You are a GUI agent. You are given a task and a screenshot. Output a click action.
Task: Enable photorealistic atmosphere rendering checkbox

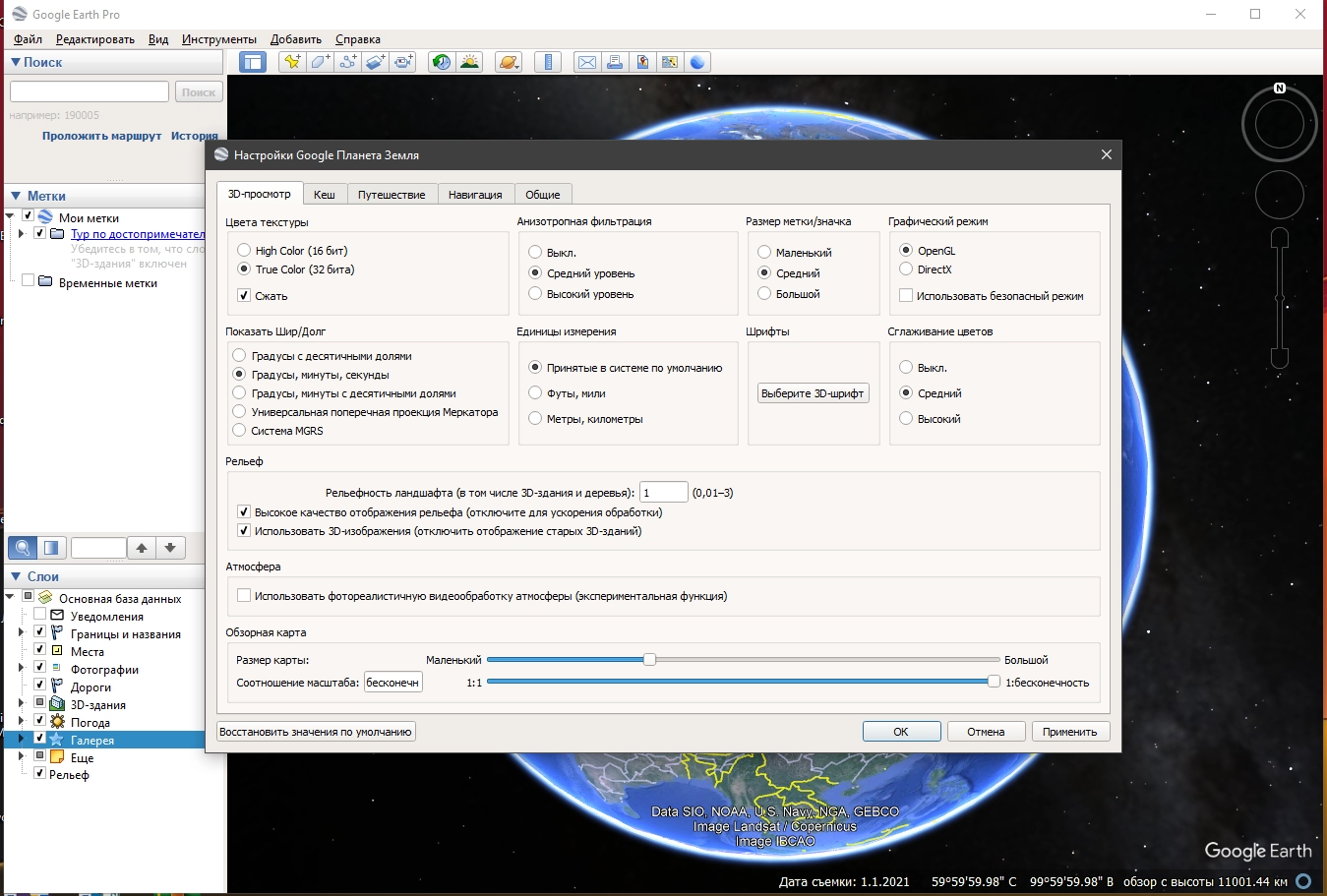[x=244, y=595]
